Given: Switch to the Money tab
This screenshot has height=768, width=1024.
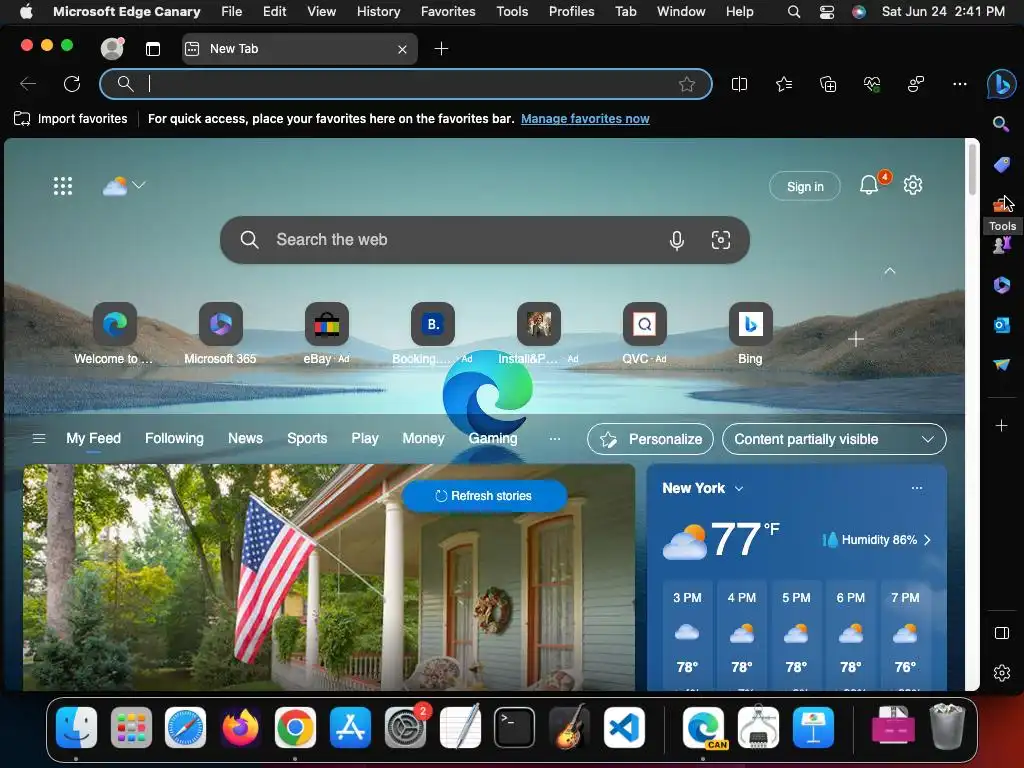Looking at the screenshot, I should [423, 438].
